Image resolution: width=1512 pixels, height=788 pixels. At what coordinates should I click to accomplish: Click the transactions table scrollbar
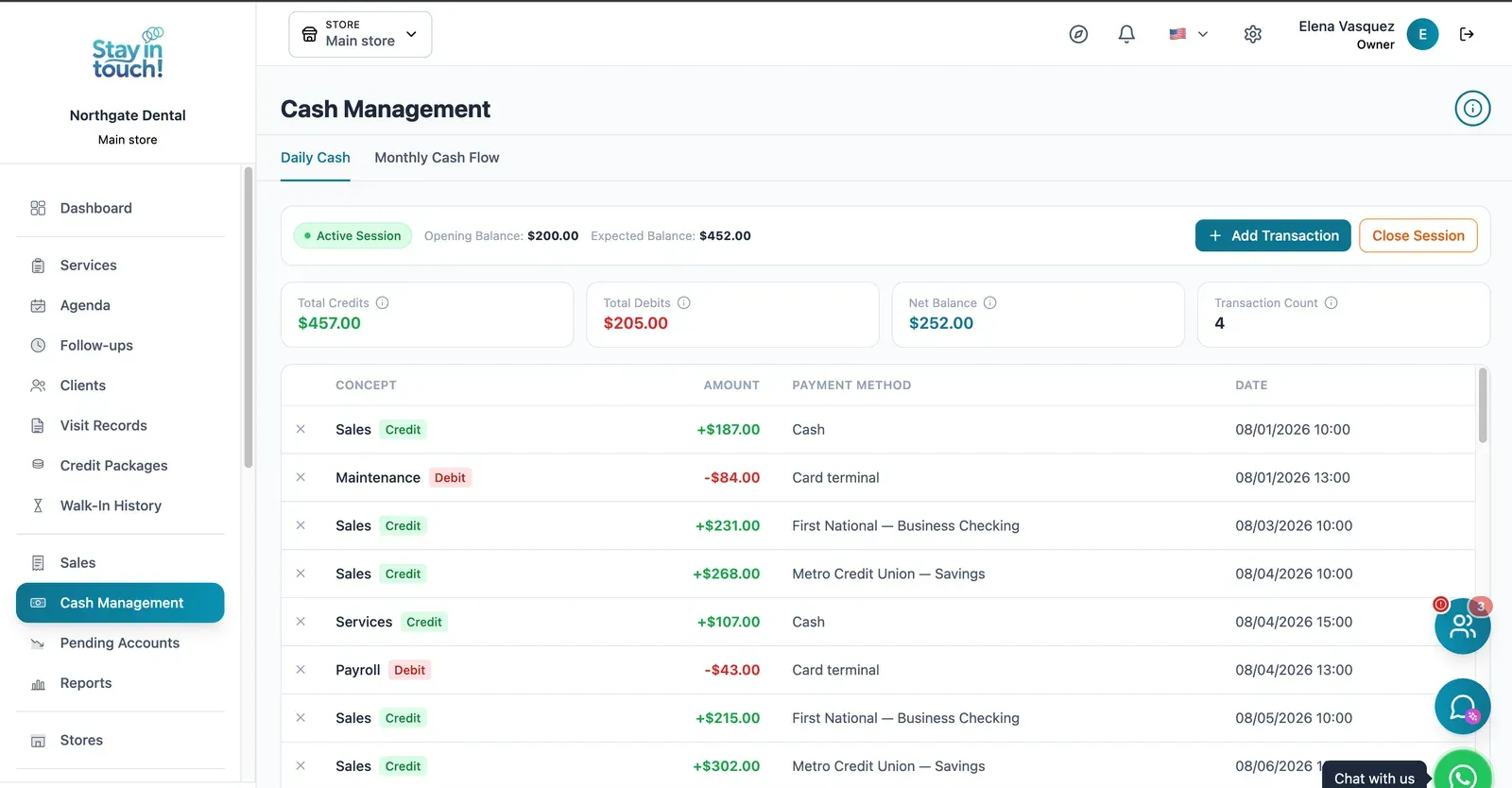(1483, 405)
